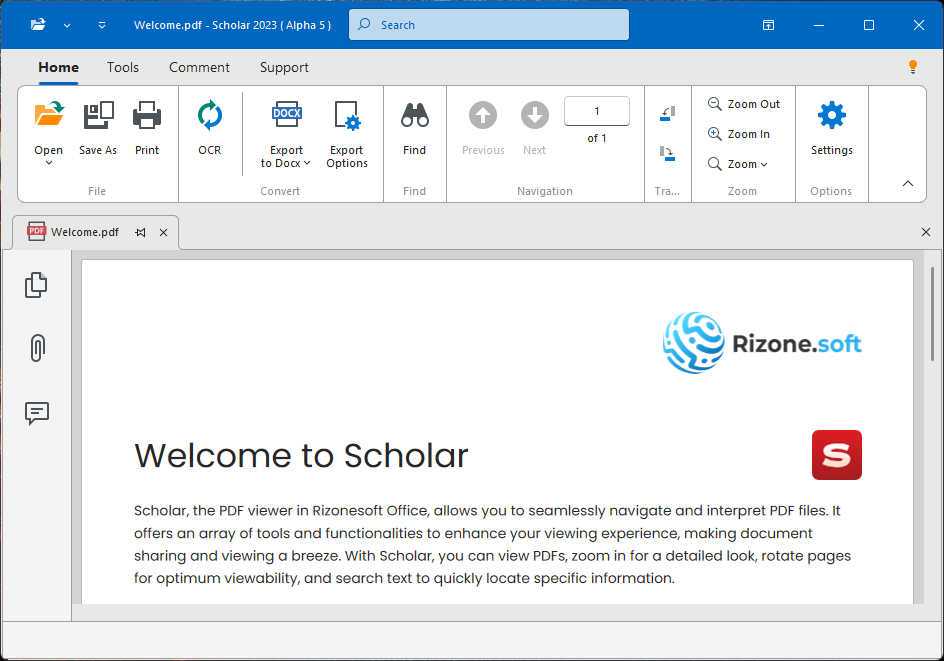The image size is (944, 661).
Task: Open the Zoom level dropdown
Action: pyautogui.click(x=738, y=164)
